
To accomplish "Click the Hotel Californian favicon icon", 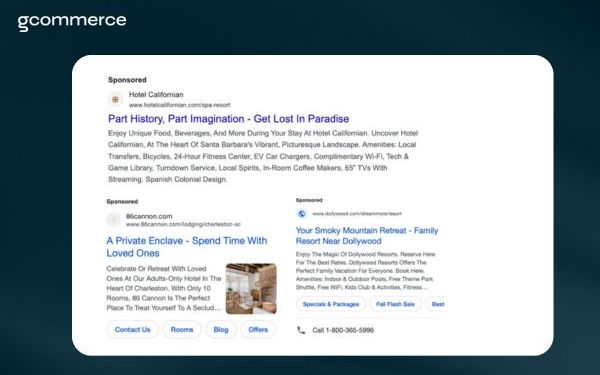I will point(115,100).
